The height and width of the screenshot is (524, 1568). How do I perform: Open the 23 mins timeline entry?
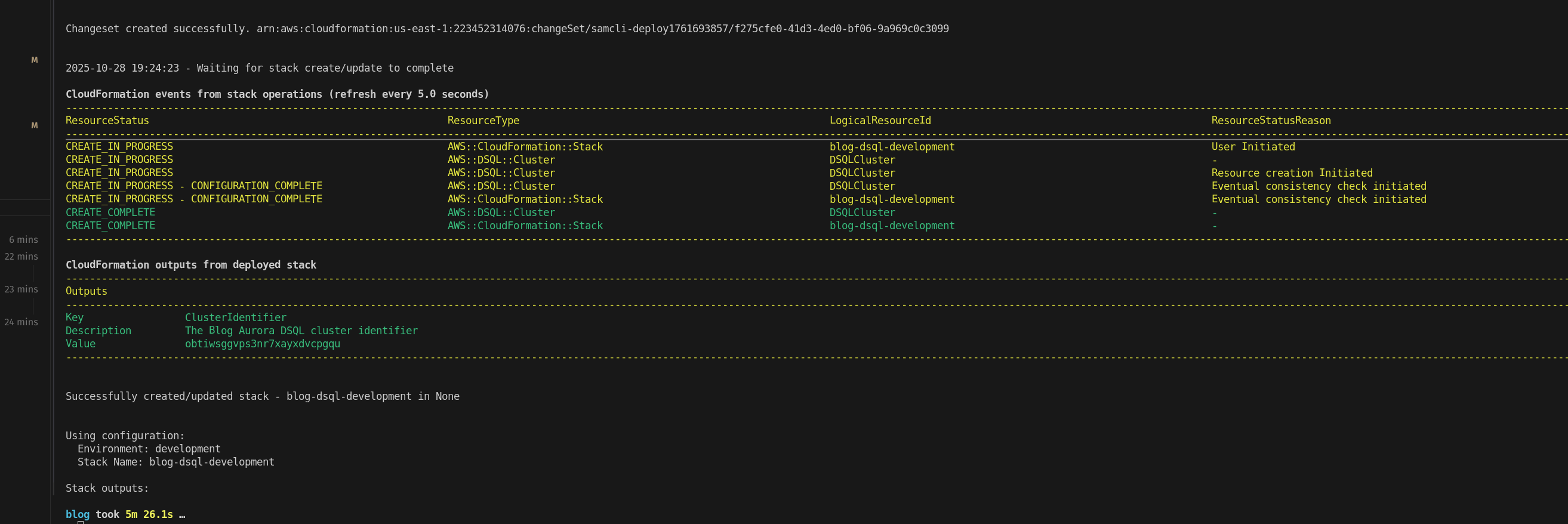[21, 289]
